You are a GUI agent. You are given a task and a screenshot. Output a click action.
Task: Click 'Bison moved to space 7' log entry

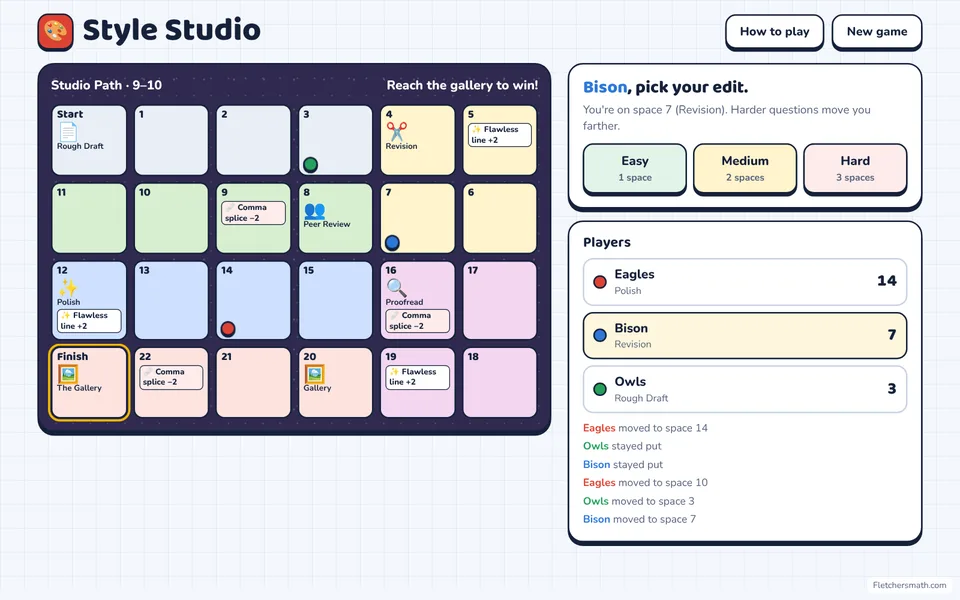[639, 519]
